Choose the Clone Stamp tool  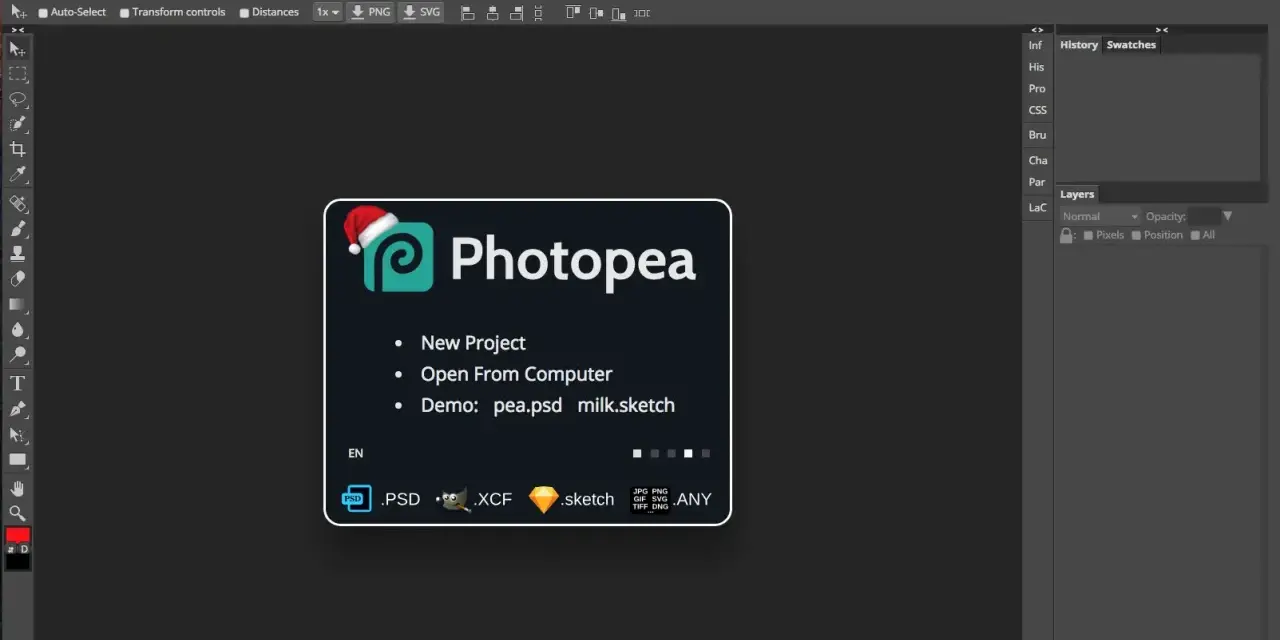17,254
